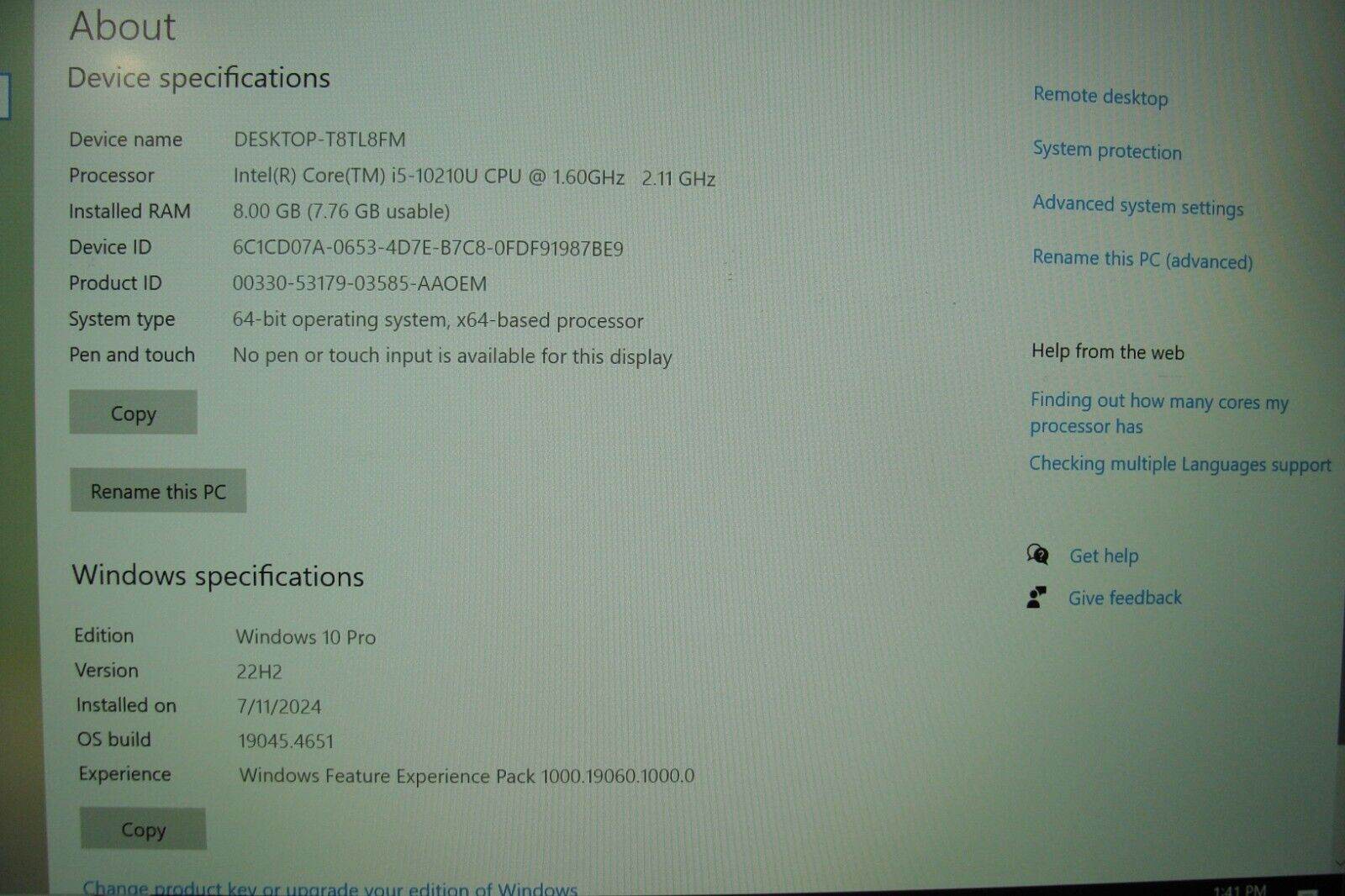Open Advanced system settings

(x=1138, y=207)
